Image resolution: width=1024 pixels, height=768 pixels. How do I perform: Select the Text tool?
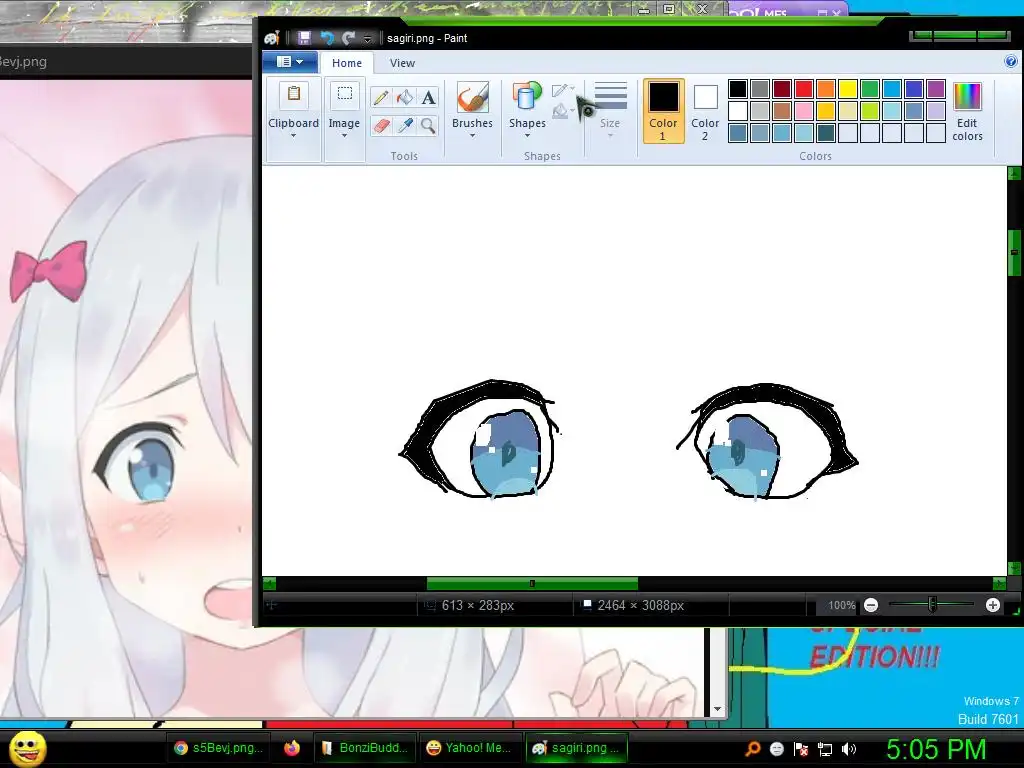pyautogui.click(x=428, y=97)
